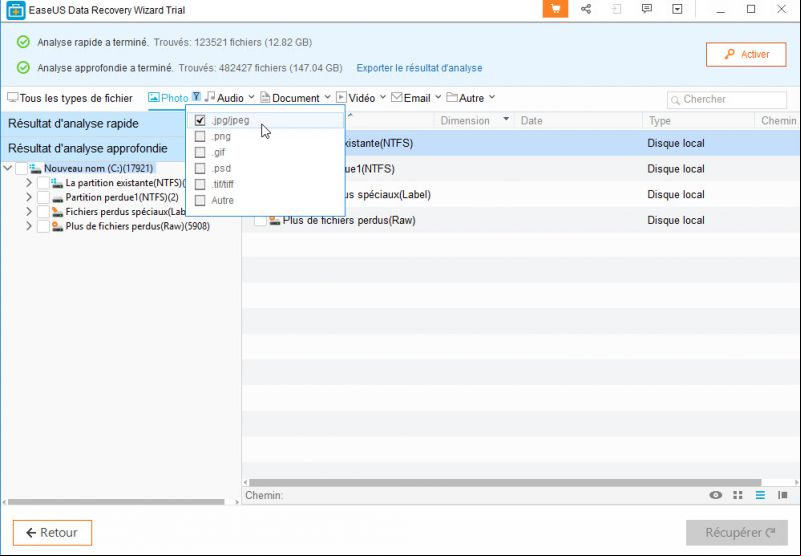The height and width of the screenshot is (556, 801).
Task: Open the Email filter dropdown arrow
Action: click(x=438, y=97)
